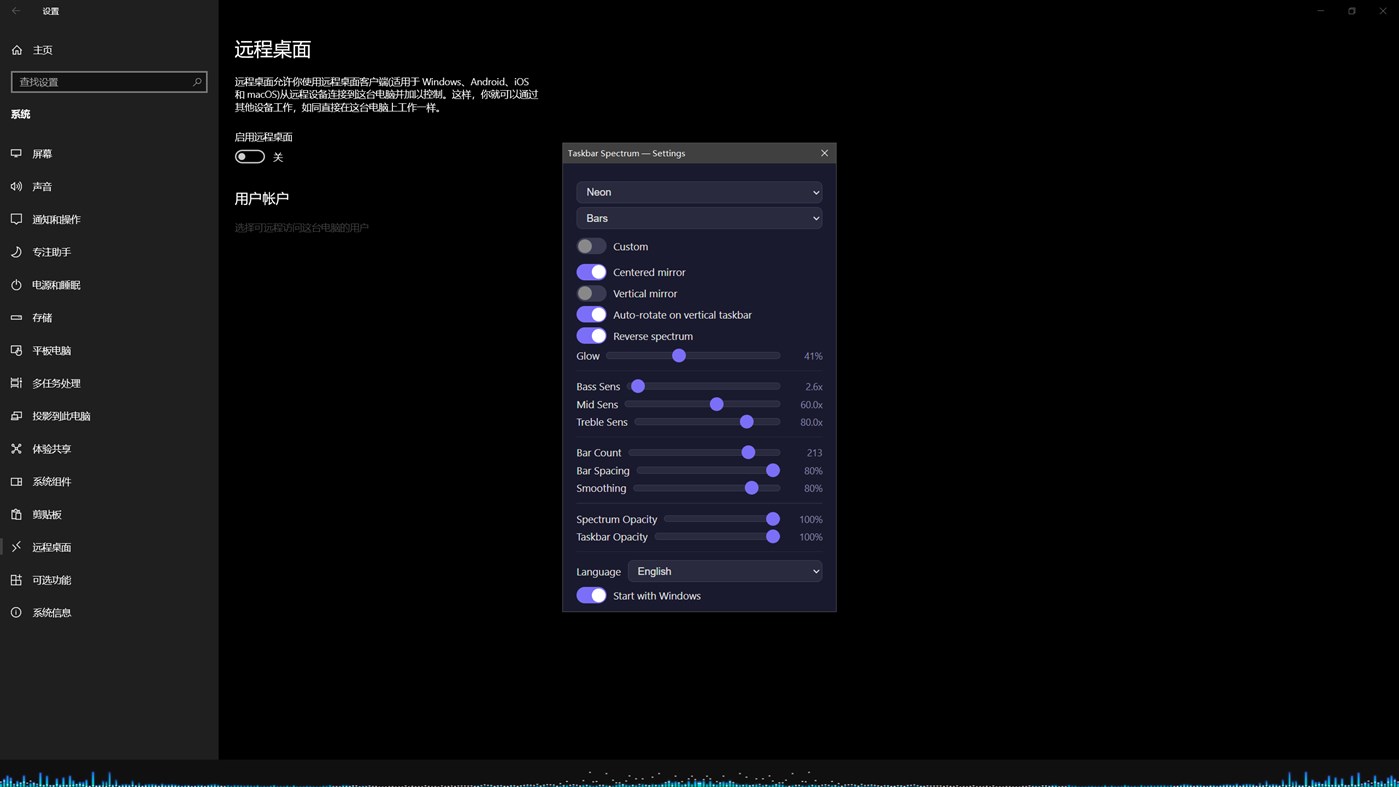
Task: Click the Shared experiences icon beside 体验共享
Action: point(16,449)
